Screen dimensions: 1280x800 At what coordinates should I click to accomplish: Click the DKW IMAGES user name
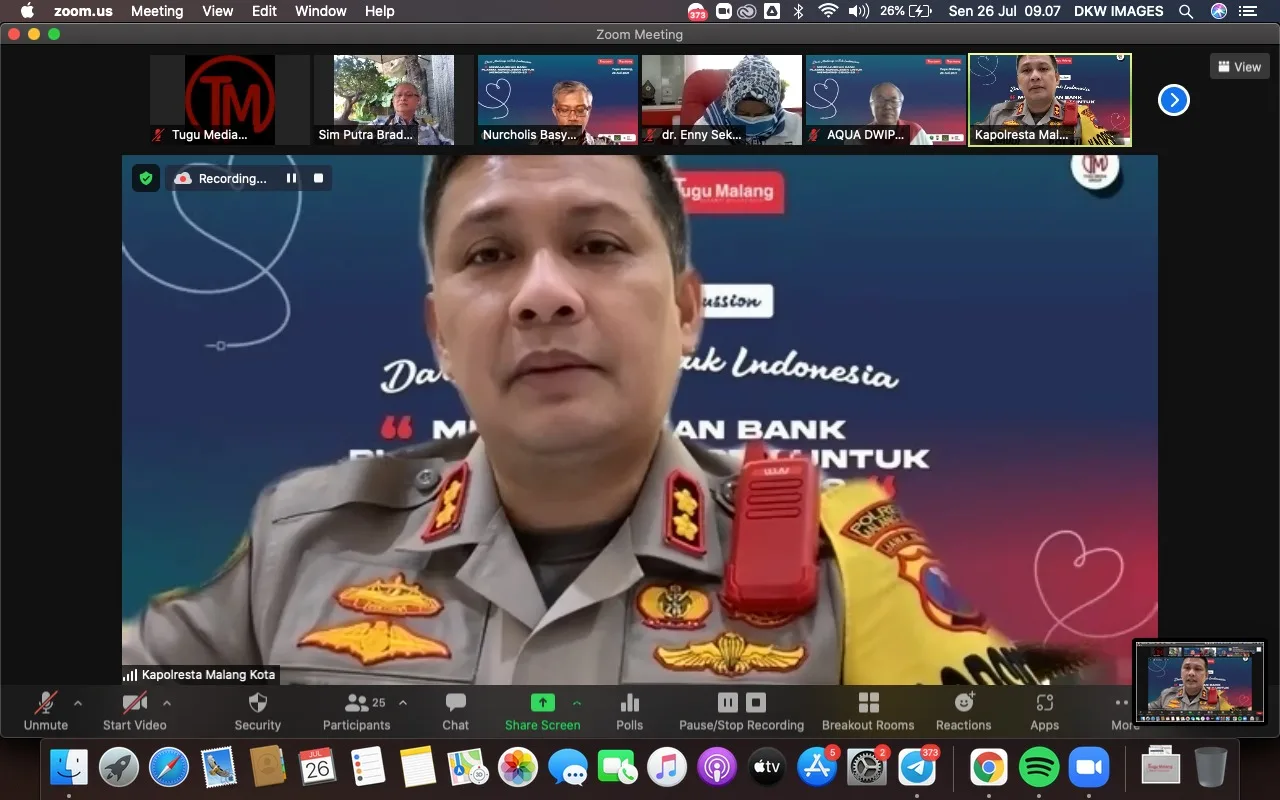pyautogui.click(x=1117, y=11)
